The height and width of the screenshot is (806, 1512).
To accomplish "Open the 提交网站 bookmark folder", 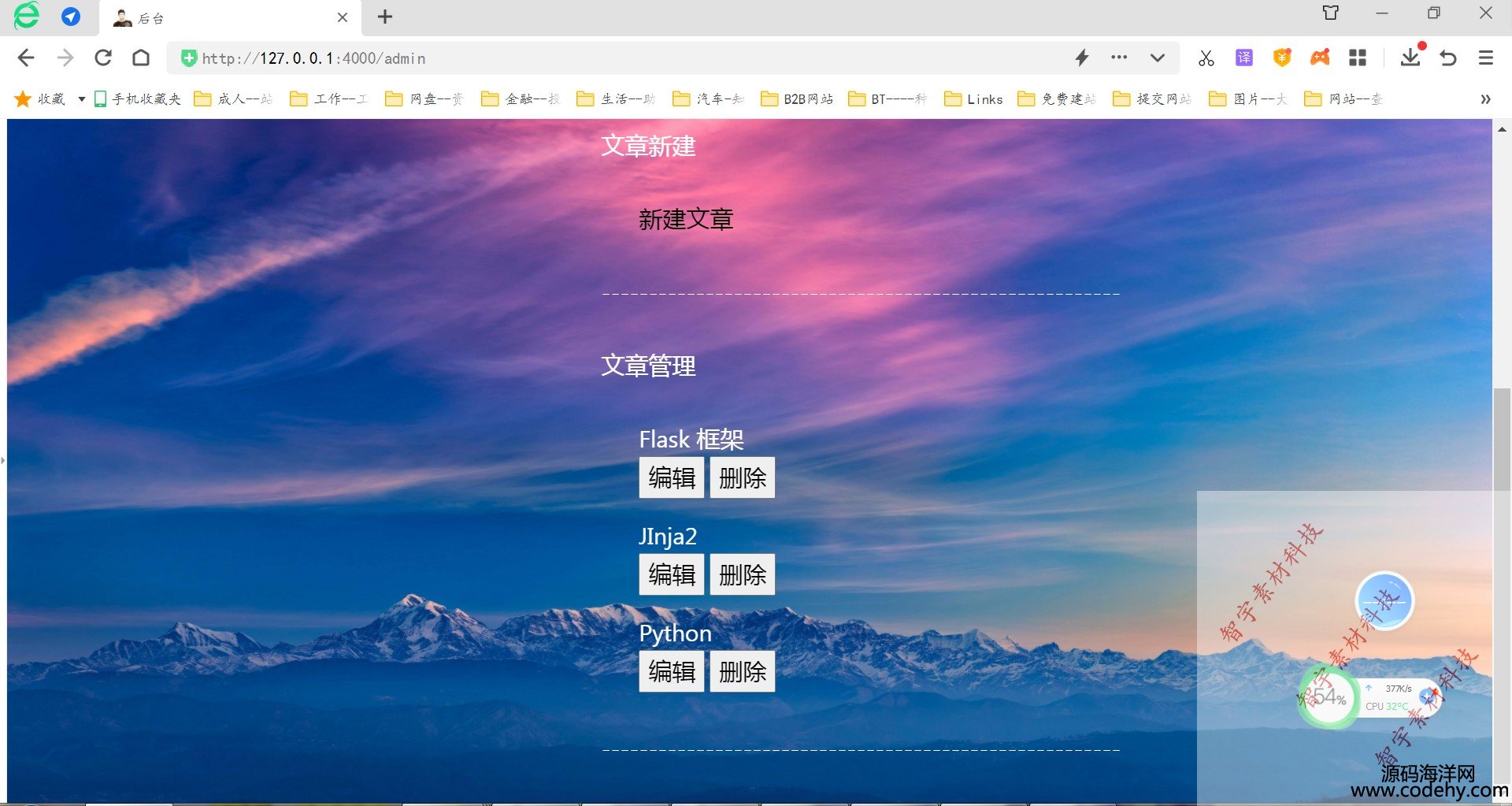I will pos(1152,98).
